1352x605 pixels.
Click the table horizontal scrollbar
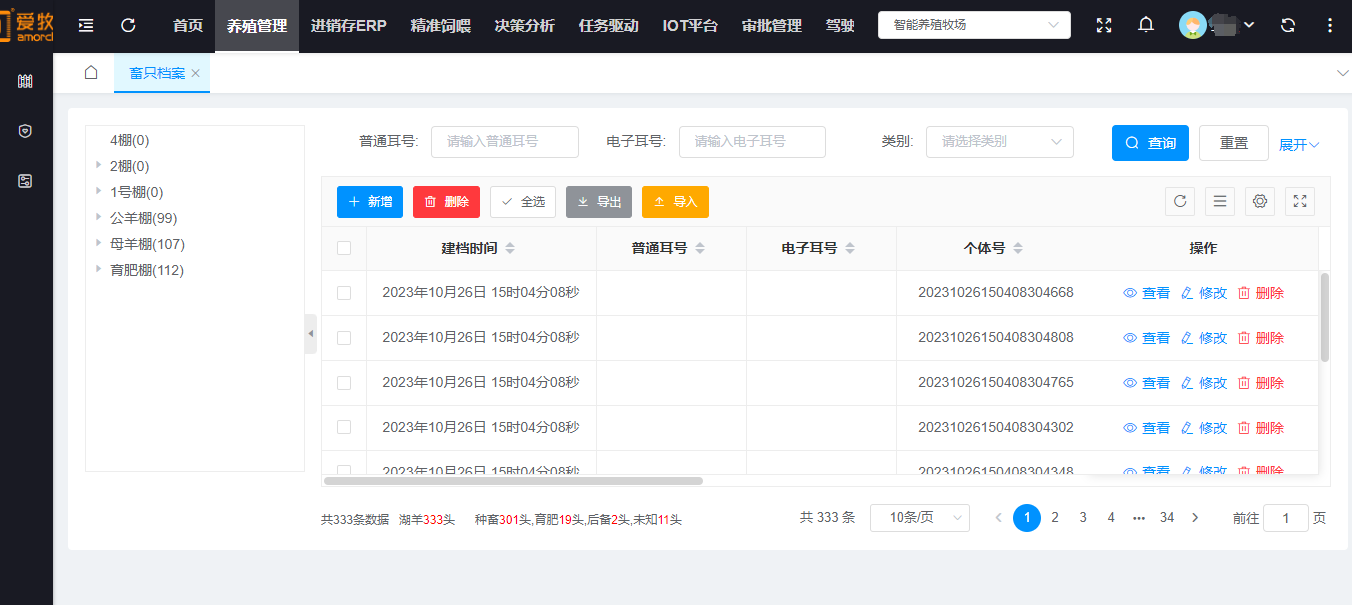pyautogui.click(x=513, y=481)
